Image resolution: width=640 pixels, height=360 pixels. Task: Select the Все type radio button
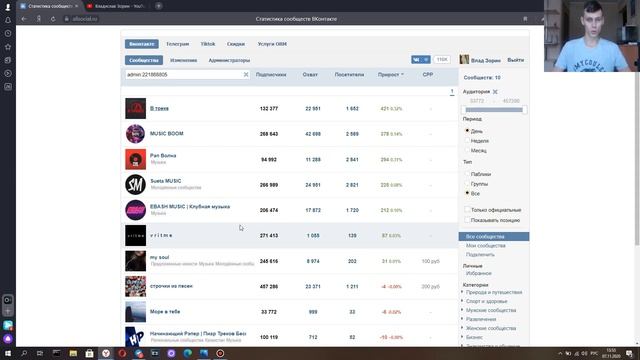[x=467, y=193]
